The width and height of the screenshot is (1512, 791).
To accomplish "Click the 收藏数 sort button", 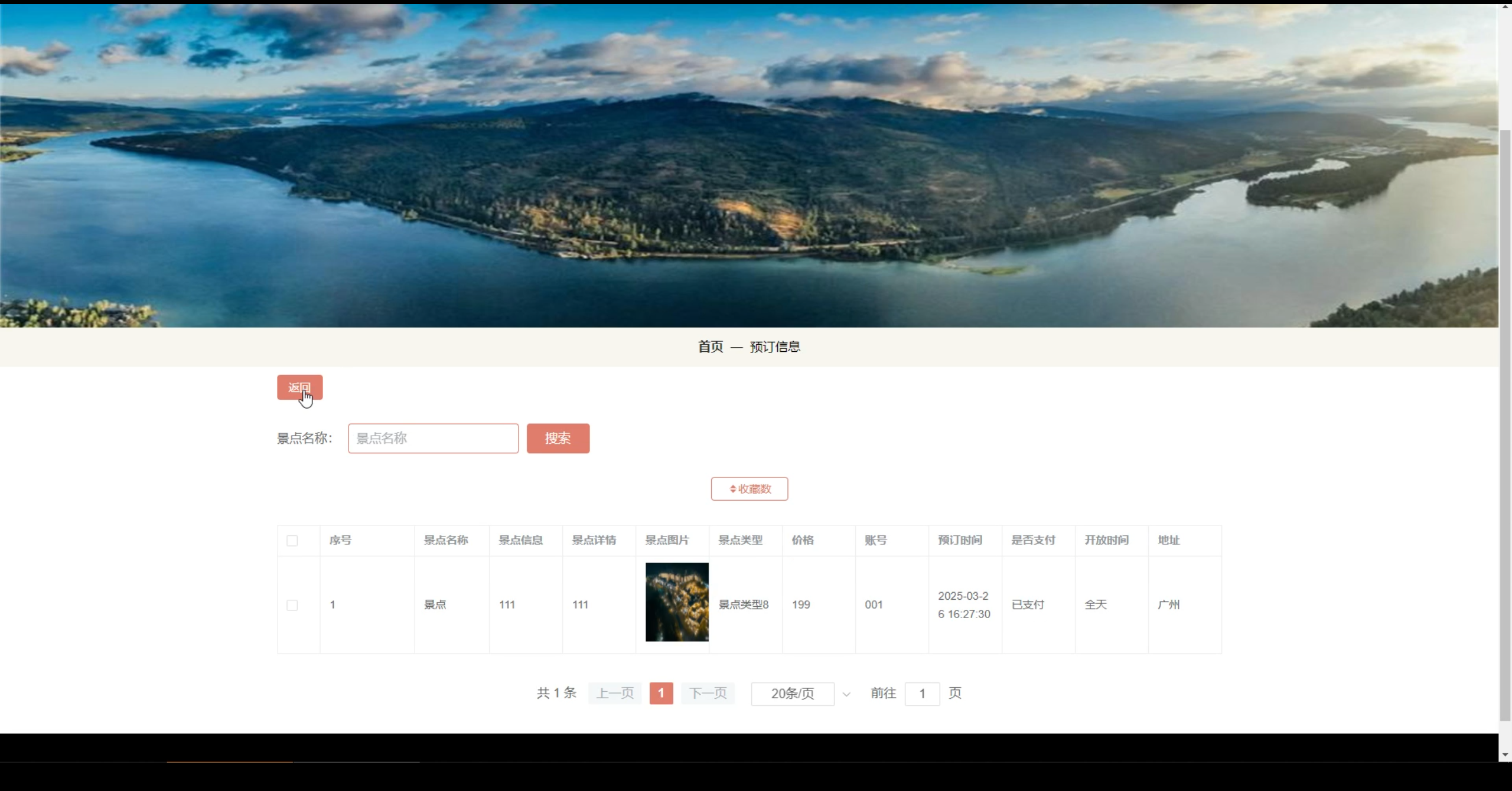I will tap(749, 489).
